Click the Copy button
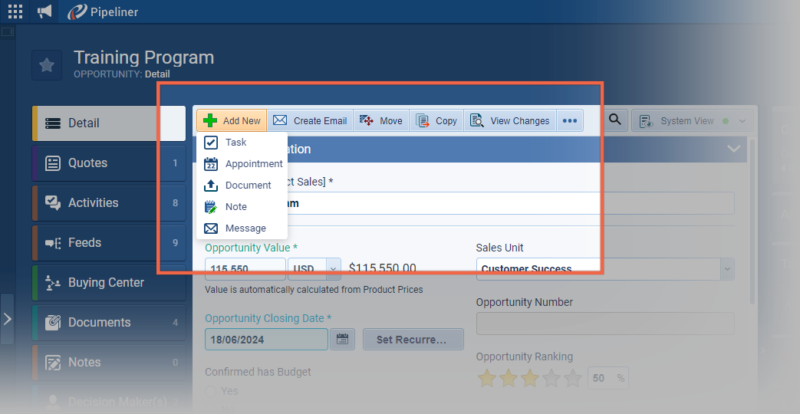This screenshot has height=414, width=800. (436, 121)
